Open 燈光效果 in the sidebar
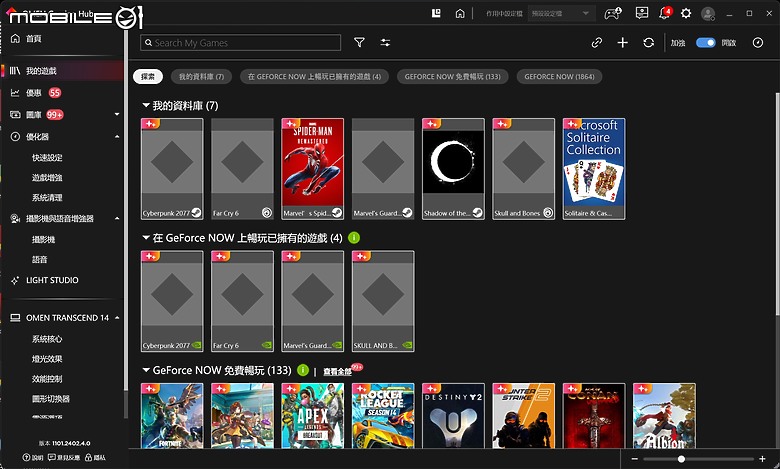Image resolution: width=780 pixels, height=469 pixels. (47, 359)
